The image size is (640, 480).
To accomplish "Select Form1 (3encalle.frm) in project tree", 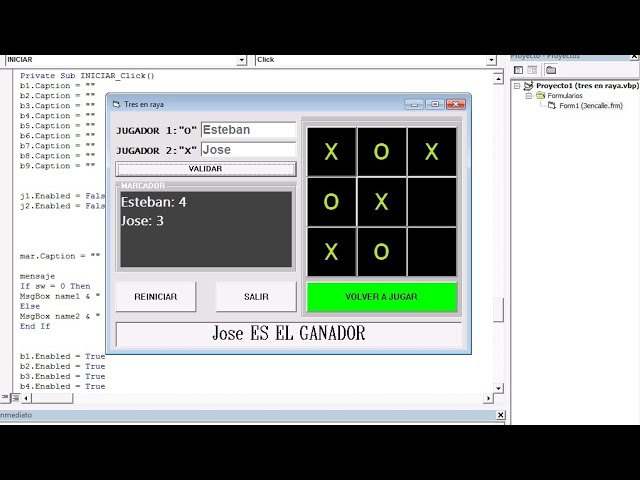I will point(591,105).
